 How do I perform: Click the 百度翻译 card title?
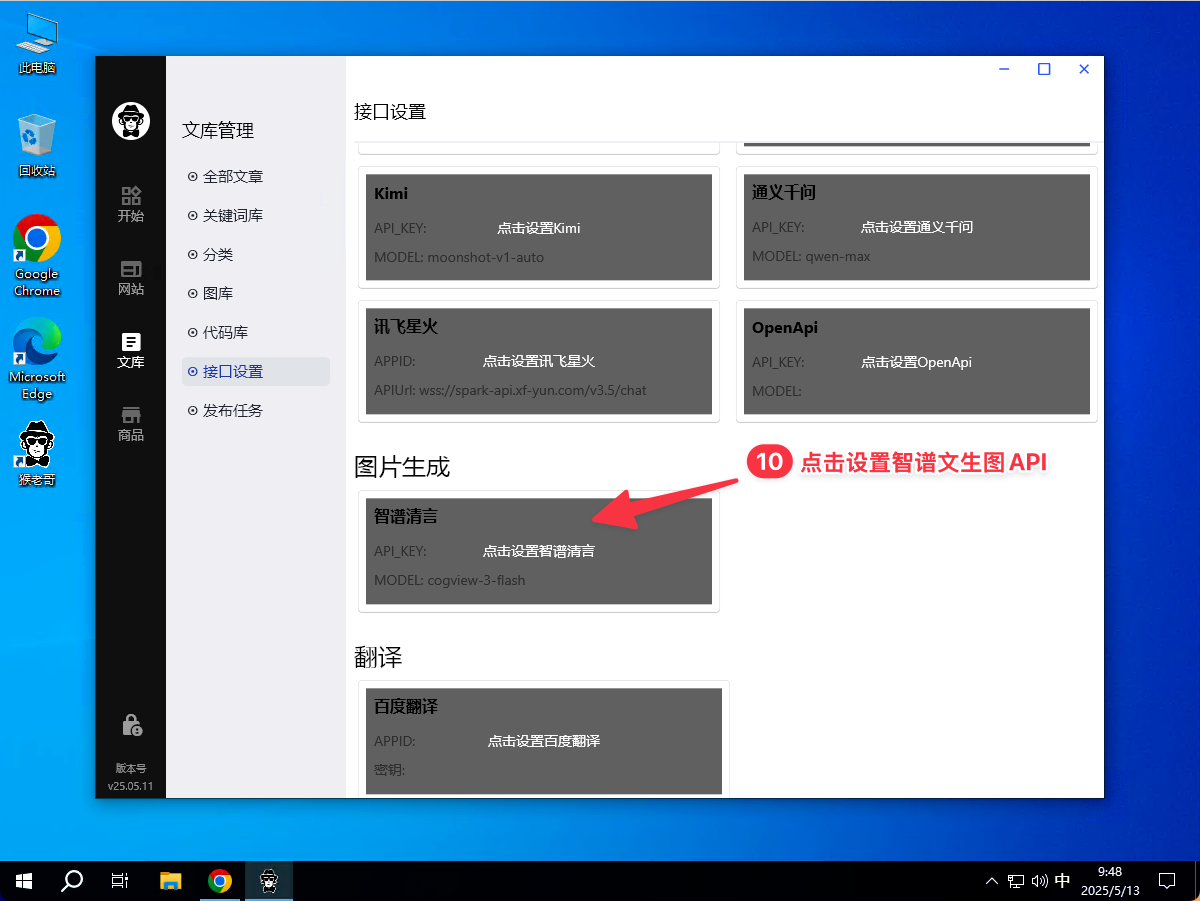click(406, 707)
